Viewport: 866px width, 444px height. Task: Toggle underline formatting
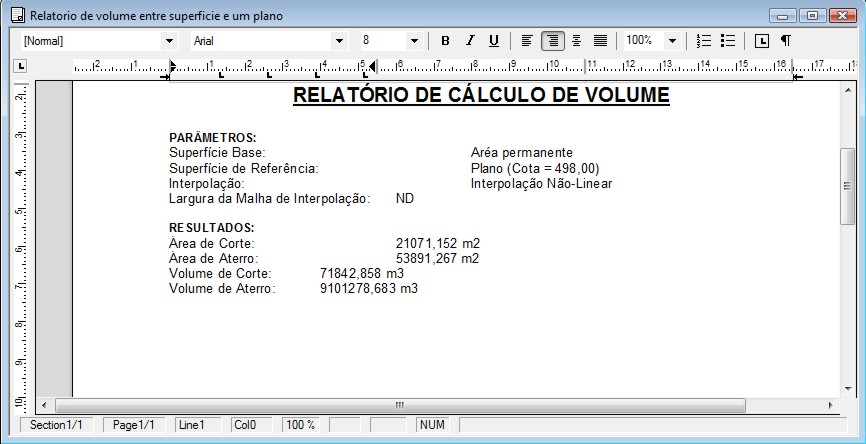tap(493, 41)
